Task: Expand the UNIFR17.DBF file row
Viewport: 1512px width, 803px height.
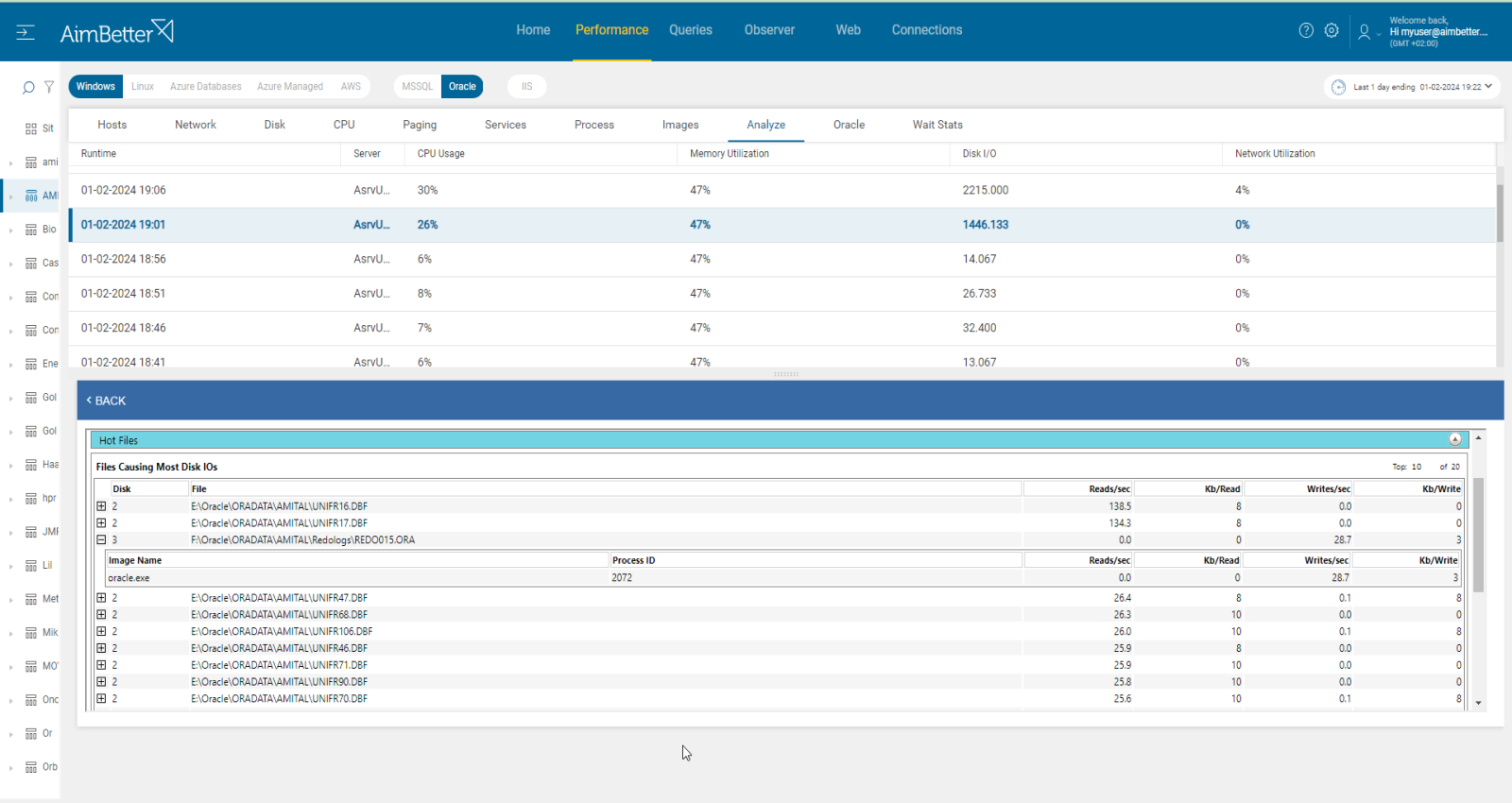Action: [x=101, y=523]
